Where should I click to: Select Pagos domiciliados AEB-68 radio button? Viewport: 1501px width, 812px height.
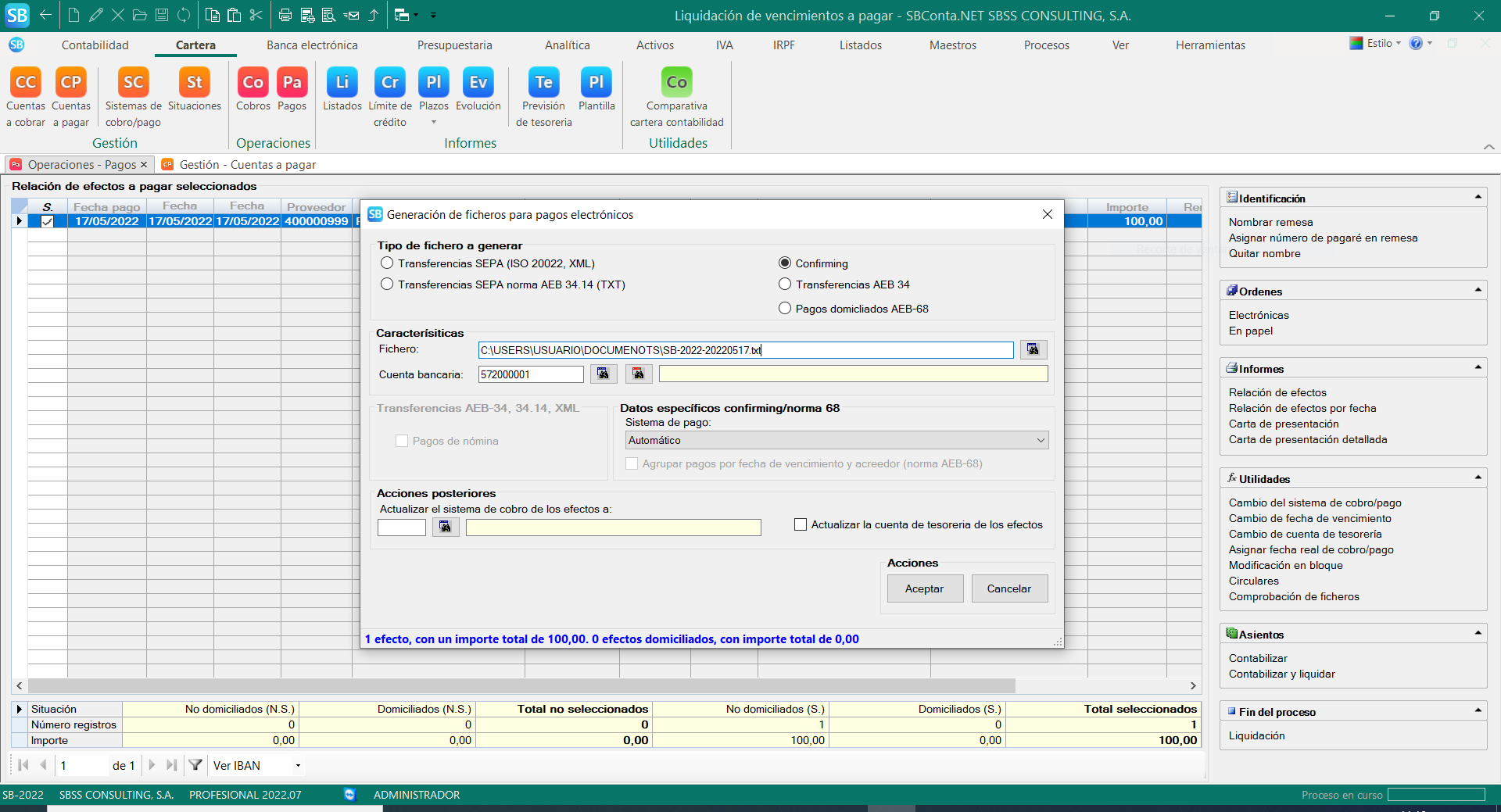pyautogui.click(x=785, y=309)
